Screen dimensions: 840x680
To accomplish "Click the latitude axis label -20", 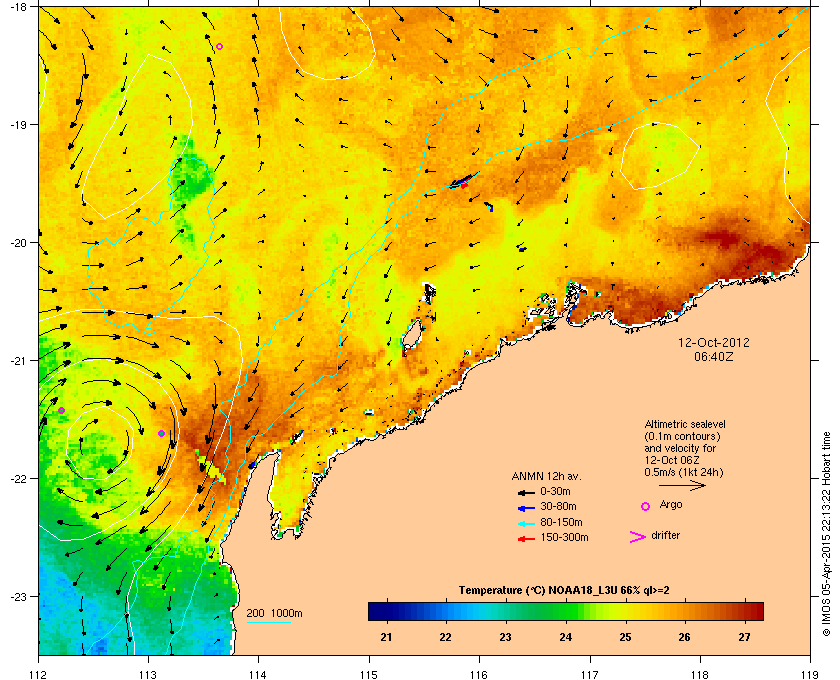I will click(18, 243).
